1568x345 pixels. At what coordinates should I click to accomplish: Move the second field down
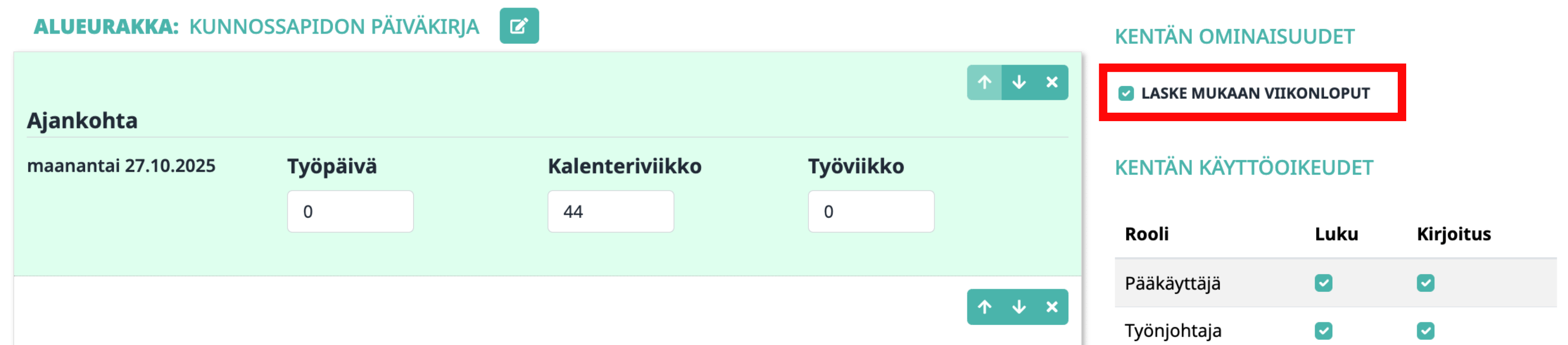coord(1018,307)
